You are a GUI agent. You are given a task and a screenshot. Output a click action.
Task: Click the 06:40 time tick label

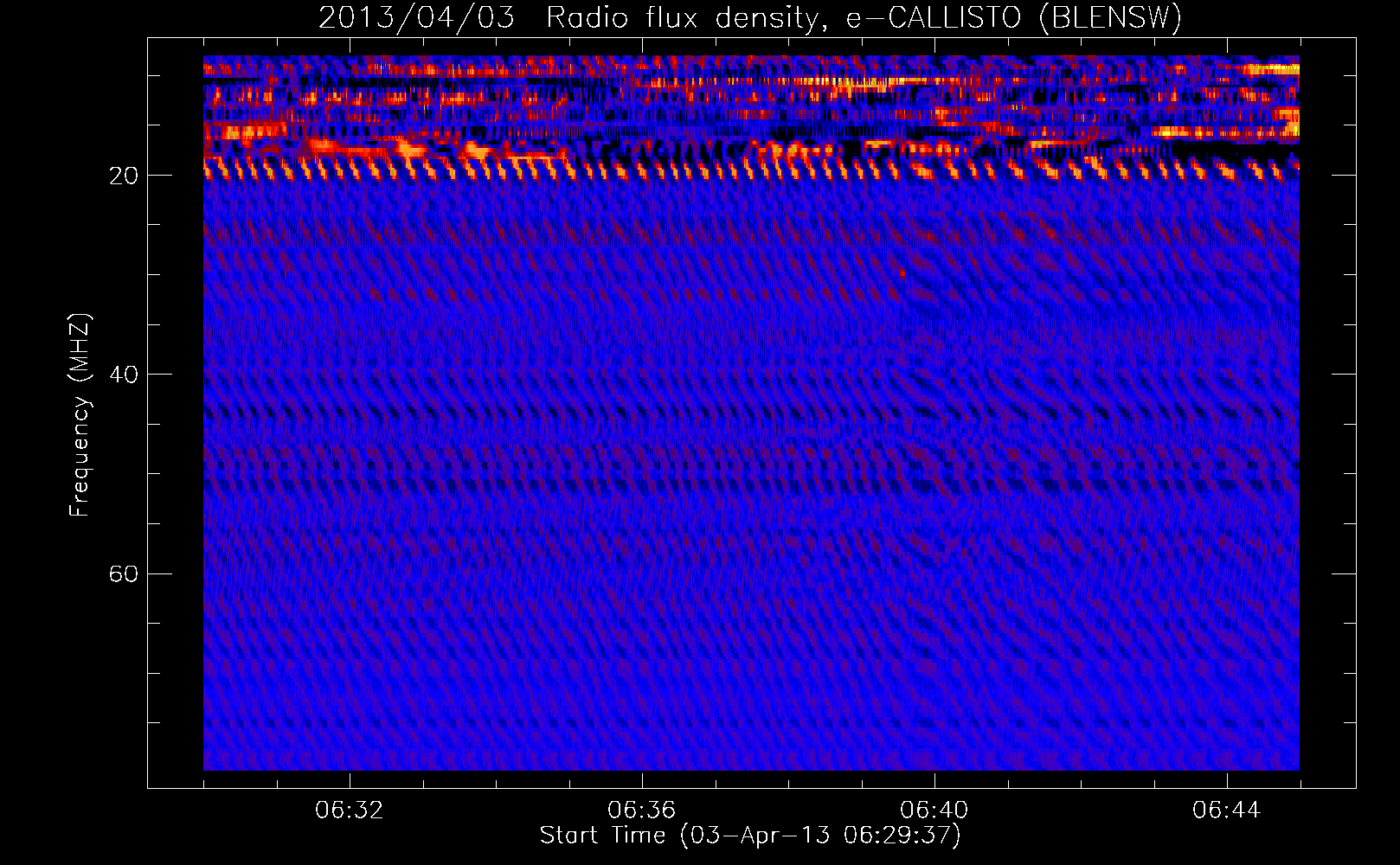[x=934, y=811]
